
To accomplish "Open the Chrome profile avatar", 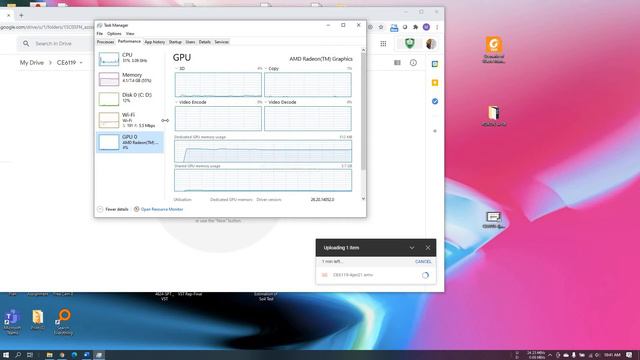I will click(x=426, y=27).
